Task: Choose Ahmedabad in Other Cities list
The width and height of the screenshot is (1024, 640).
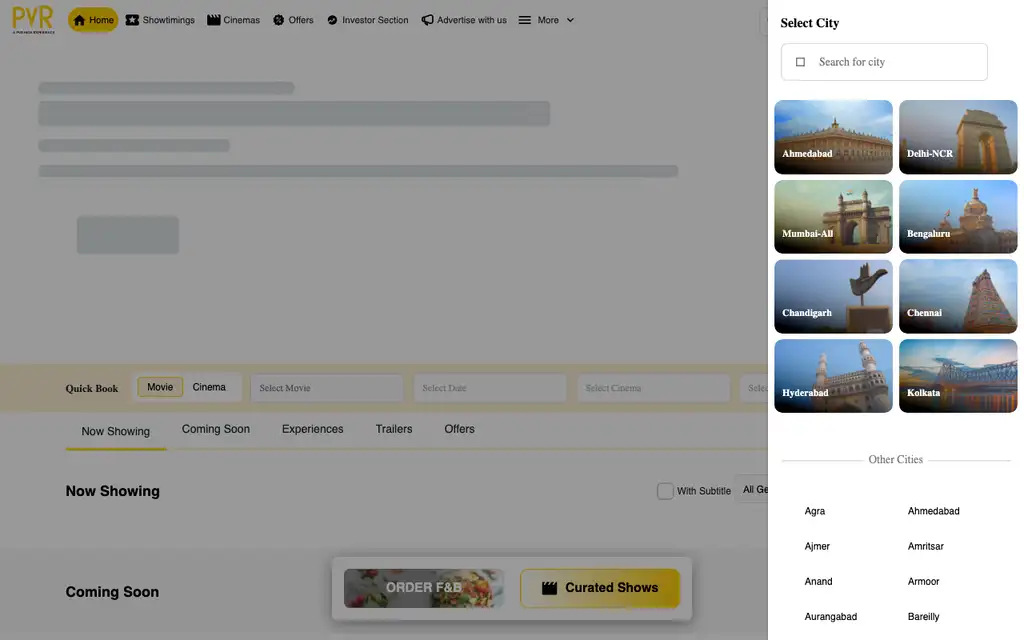Action: (933, 511)
